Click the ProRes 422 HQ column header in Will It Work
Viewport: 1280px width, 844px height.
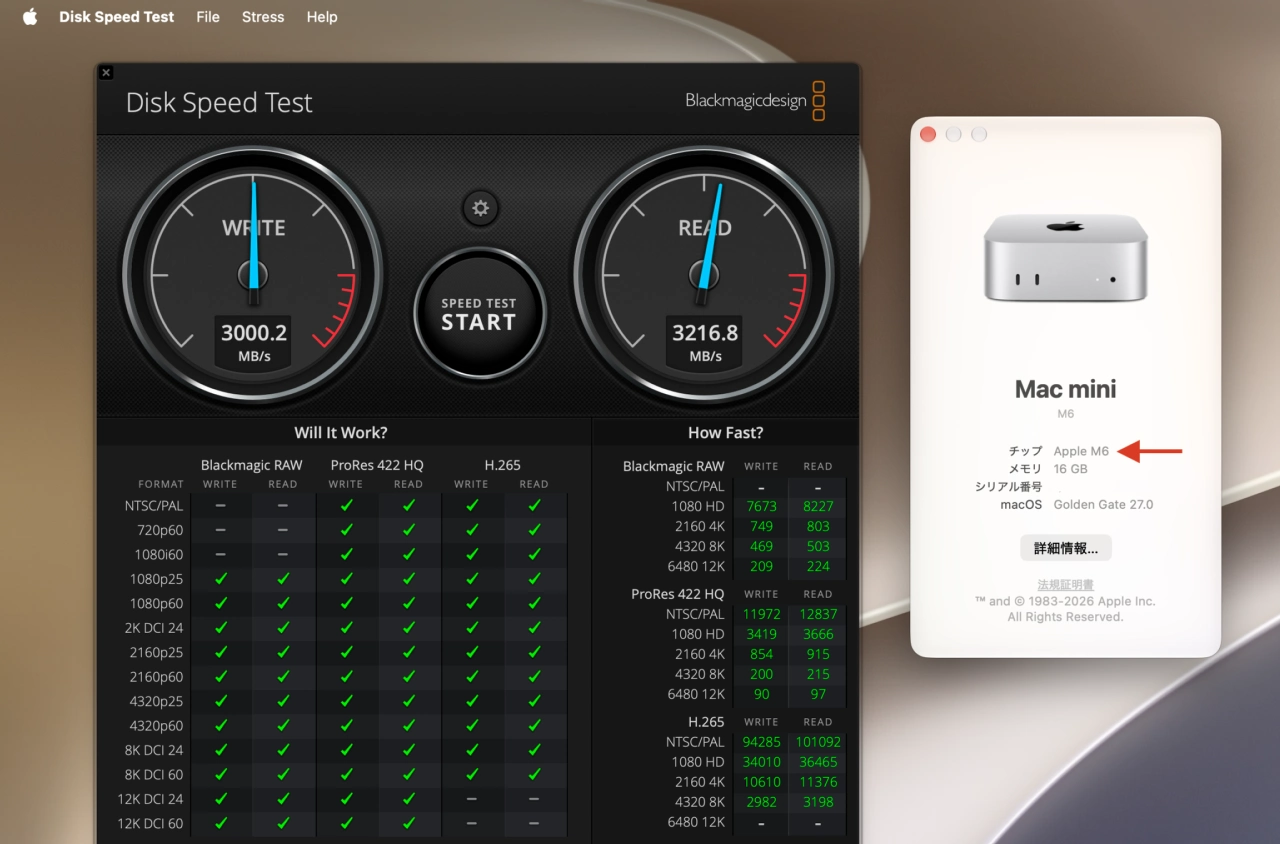click(x=377, y=465)
